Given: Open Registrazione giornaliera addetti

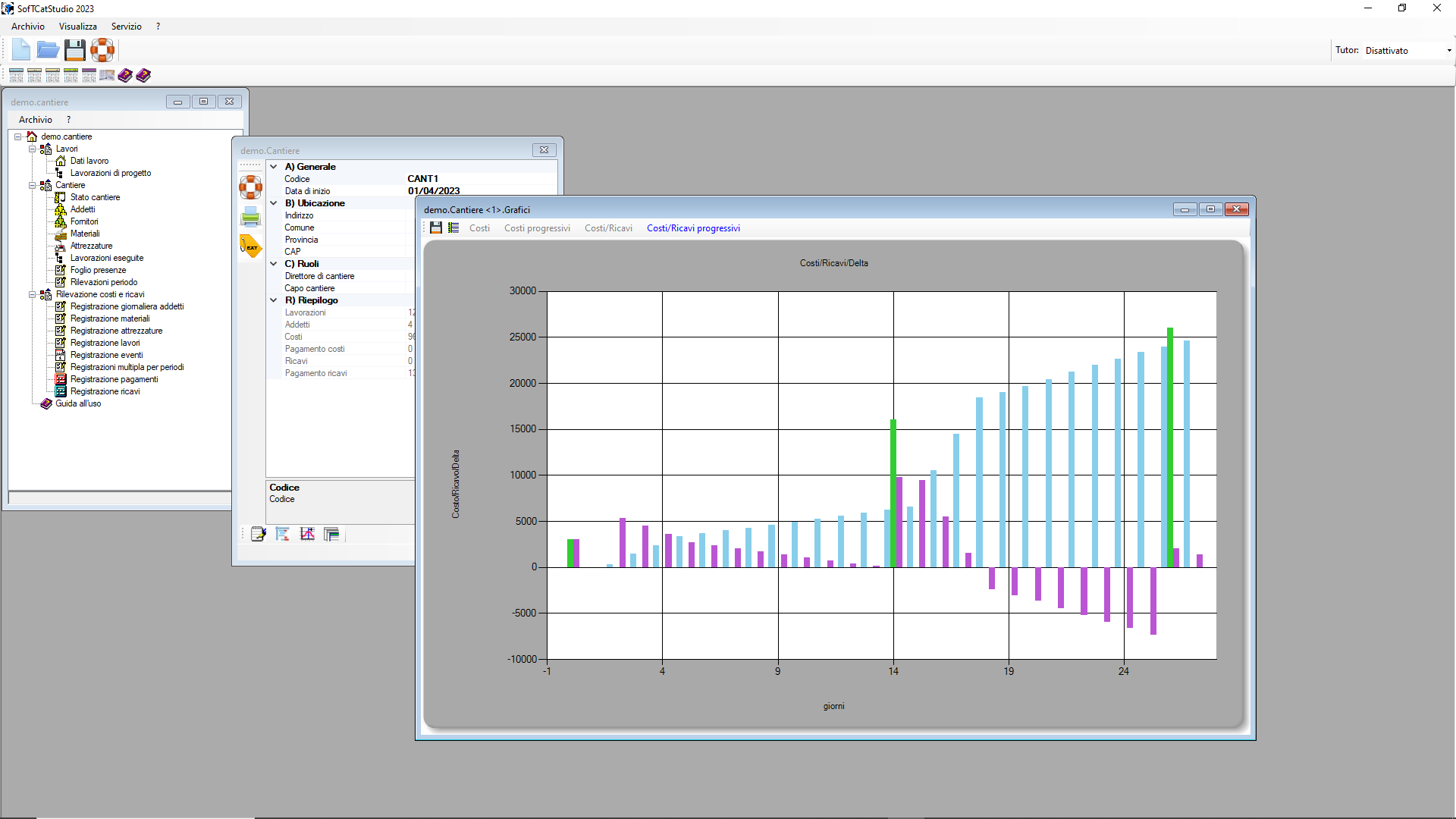Looking at the screenshot, I should 127,306.
